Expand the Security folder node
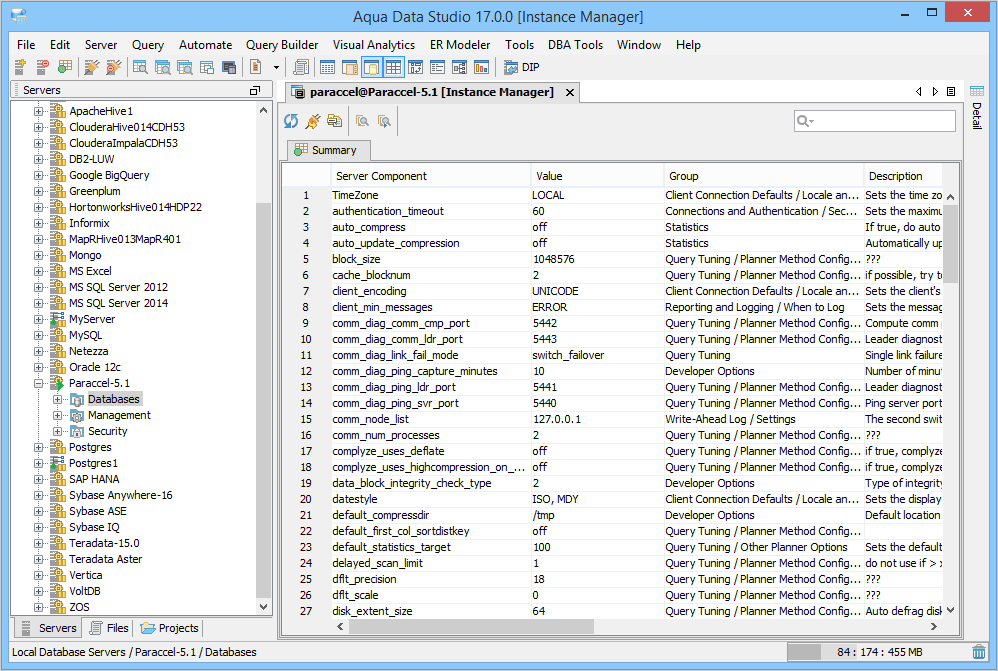Screen dimensions: 998x671 pos(57,432)
